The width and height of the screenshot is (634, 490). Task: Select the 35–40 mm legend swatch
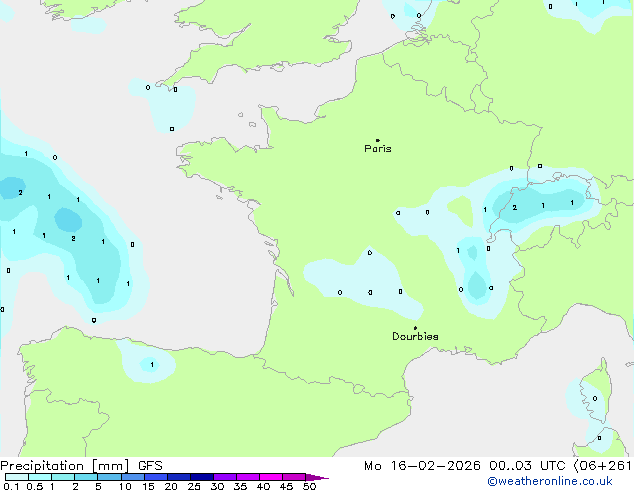(x=247, y=477)
